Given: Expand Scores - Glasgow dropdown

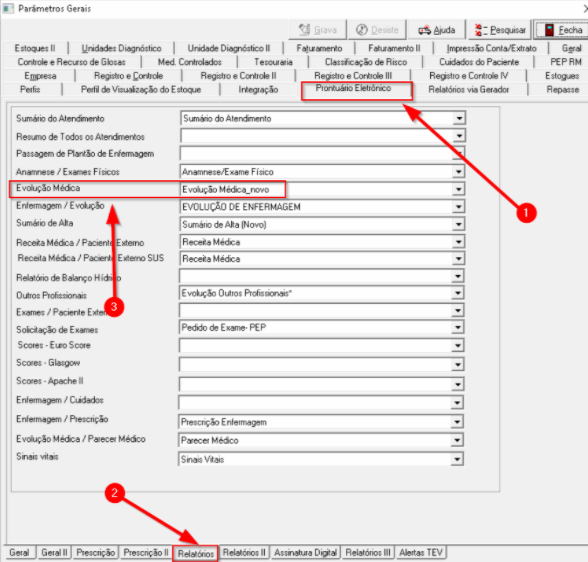Looking at the screenshot, I should pyautogui.click(x=458, y=364).
